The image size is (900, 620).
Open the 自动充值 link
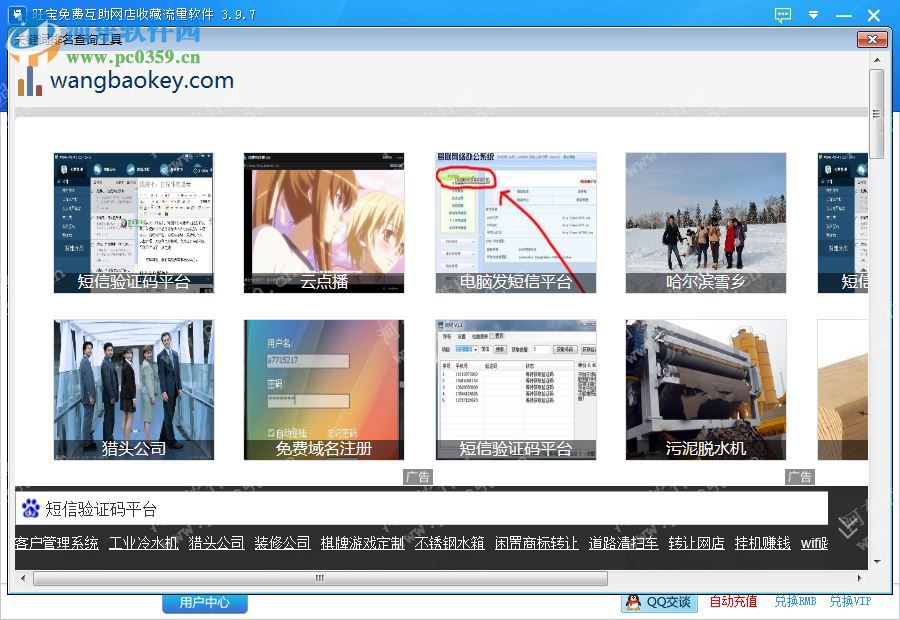click(x=733, y=602)
